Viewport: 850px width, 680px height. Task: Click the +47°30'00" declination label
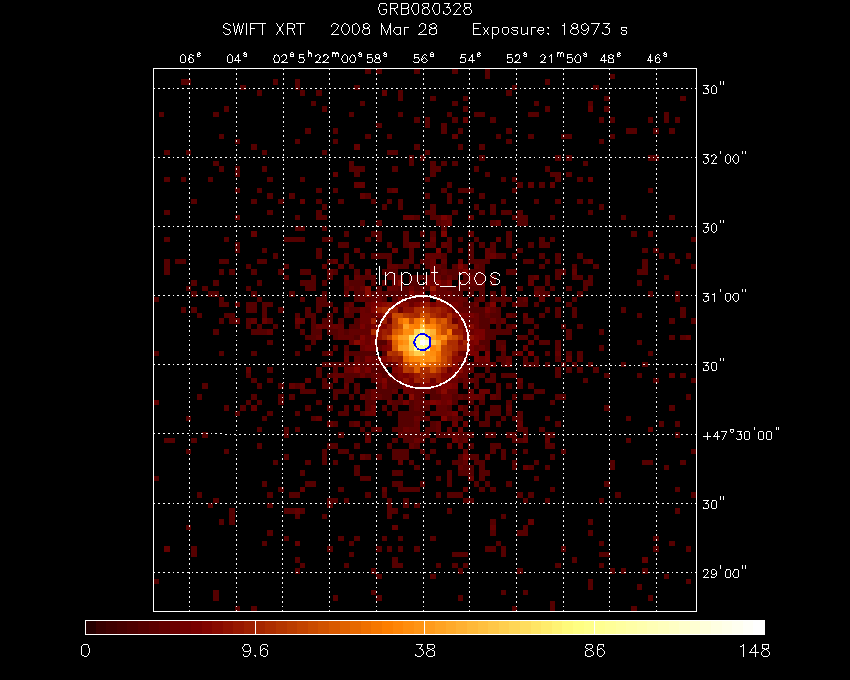coord(741,435)
